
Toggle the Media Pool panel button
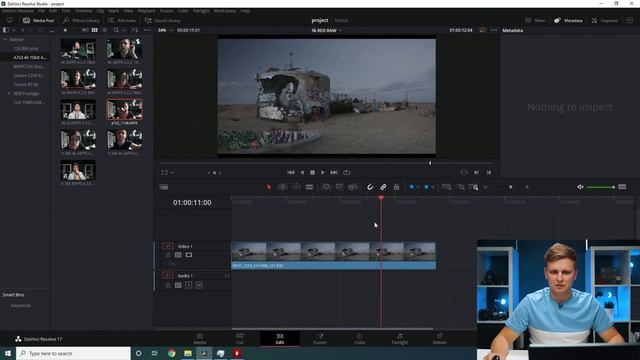pos(39,20)
